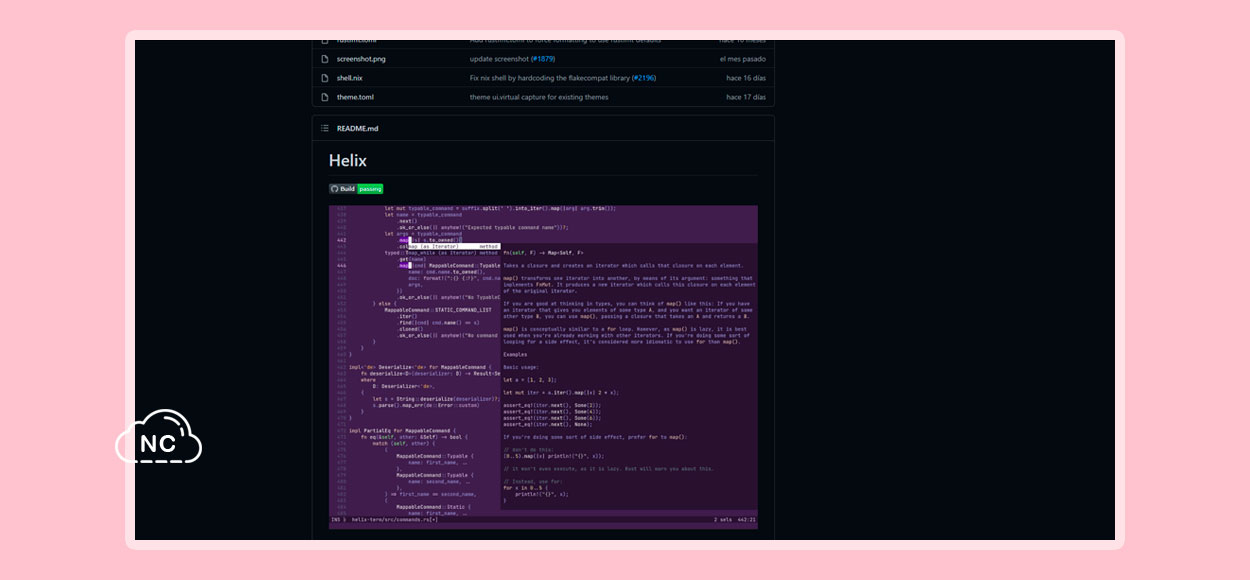Viewport: 1250px width, 580px height.
Task: Click the "hace 16 días" timestamp
Action: [x=746, y=78]
